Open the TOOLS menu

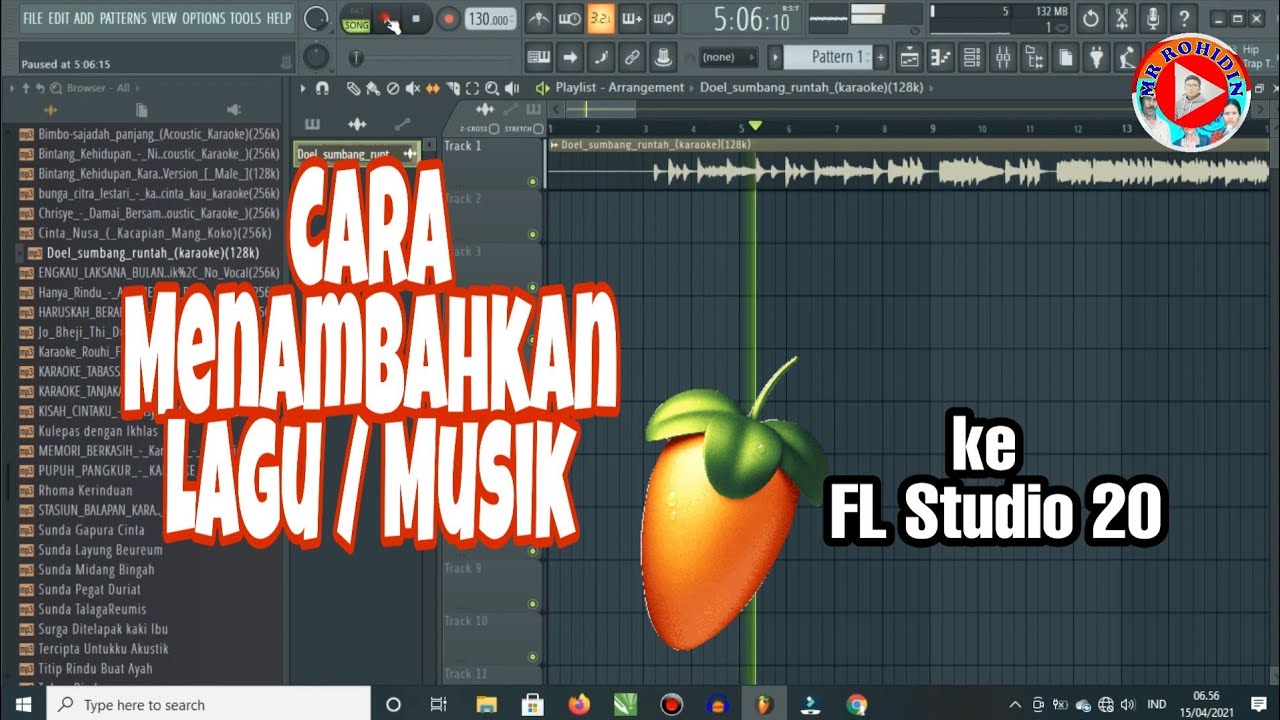click(x=246, y=18)
